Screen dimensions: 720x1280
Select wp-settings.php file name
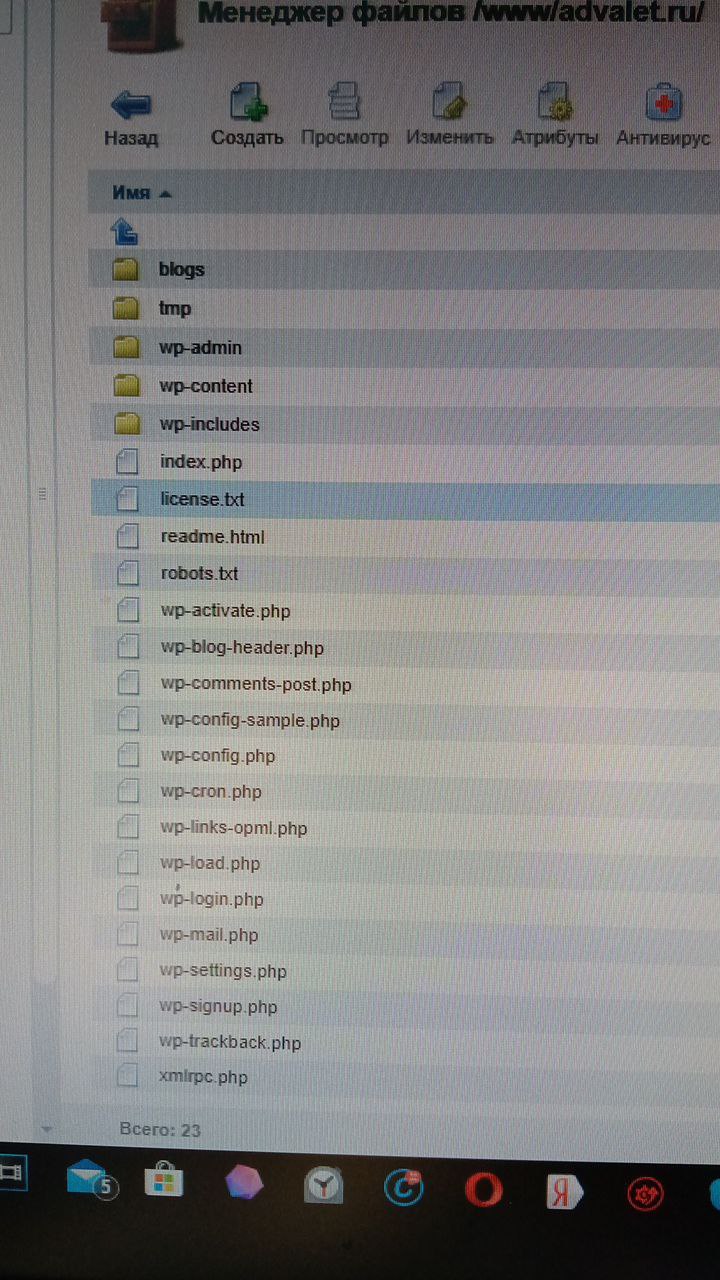223,971
